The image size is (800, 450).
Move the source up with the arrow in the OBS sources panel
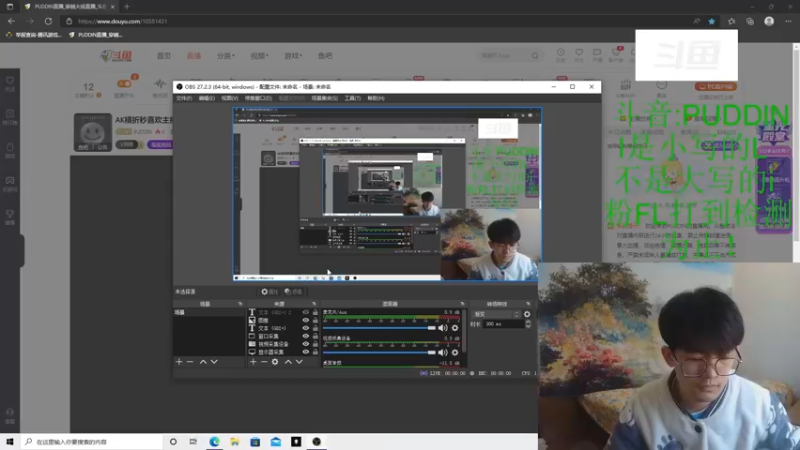pos(288,362)
